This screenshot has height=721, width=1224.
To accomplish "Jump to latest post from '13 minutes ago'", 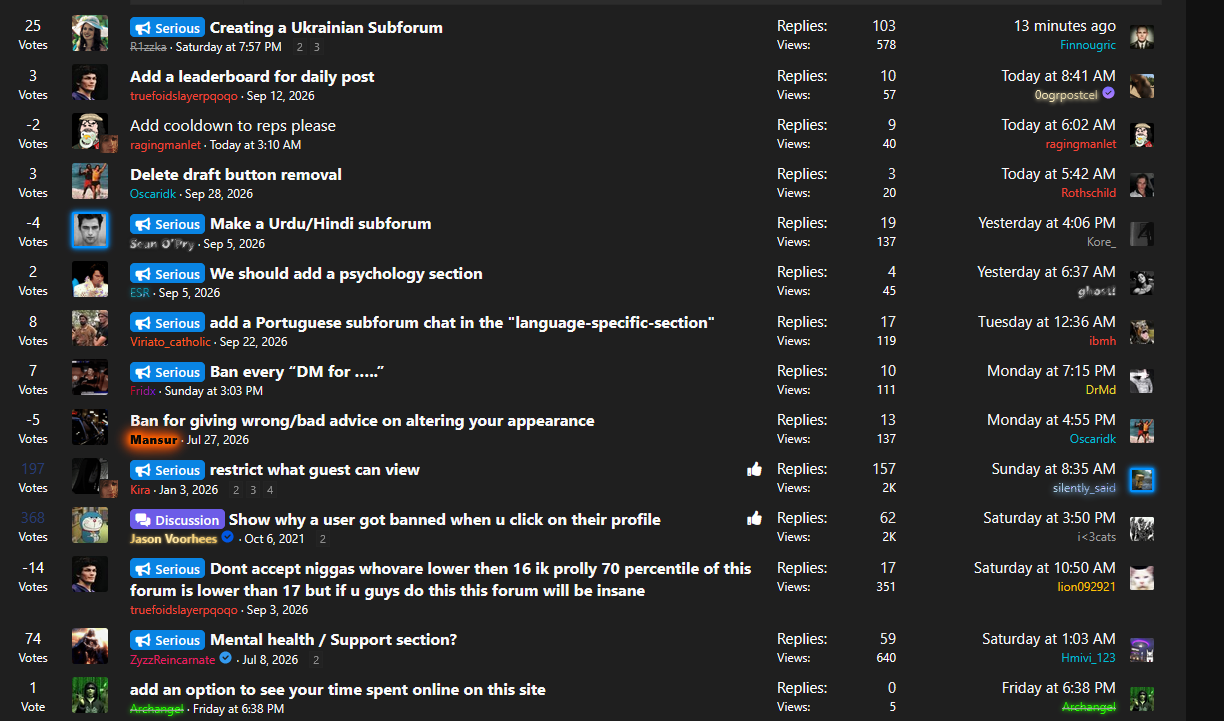I will [1065, 26].
